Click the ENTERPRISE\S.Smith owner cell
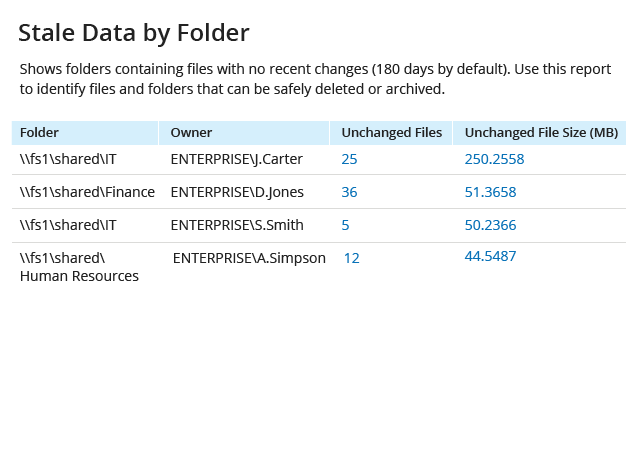 (237, 226)
